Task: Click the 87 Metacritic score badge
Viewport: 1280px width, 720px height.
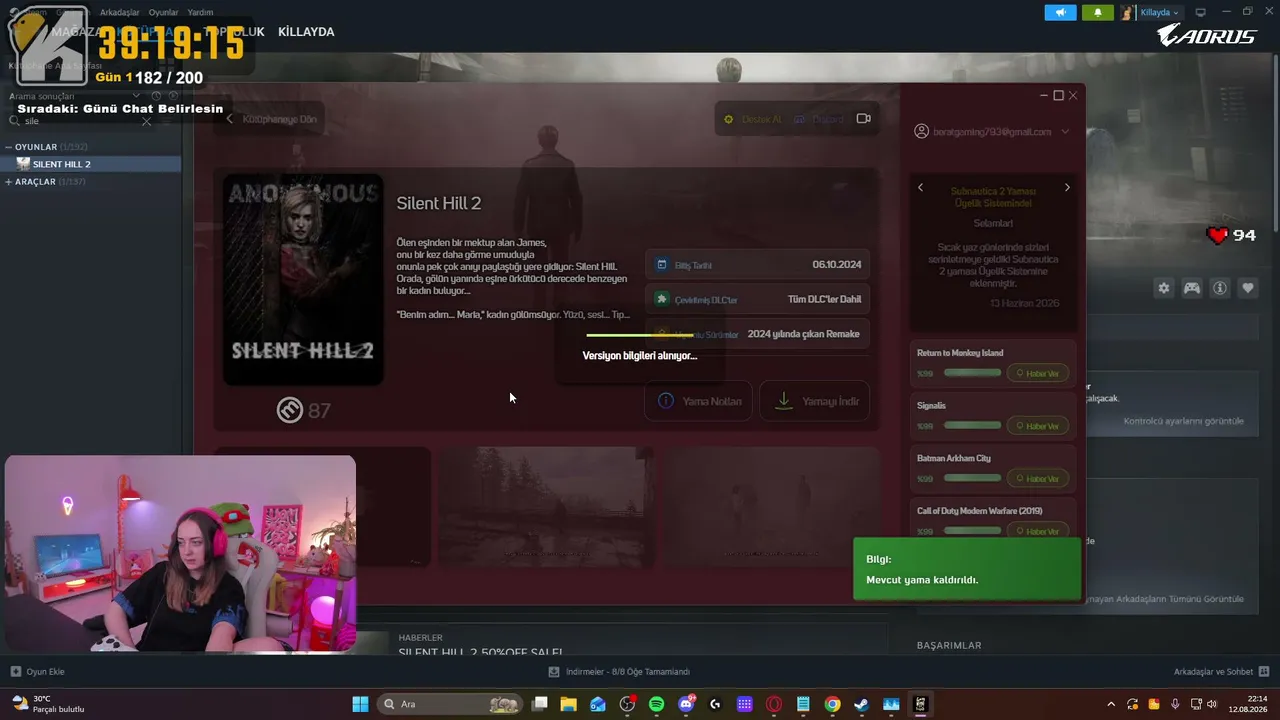Action: click(304, 410)
